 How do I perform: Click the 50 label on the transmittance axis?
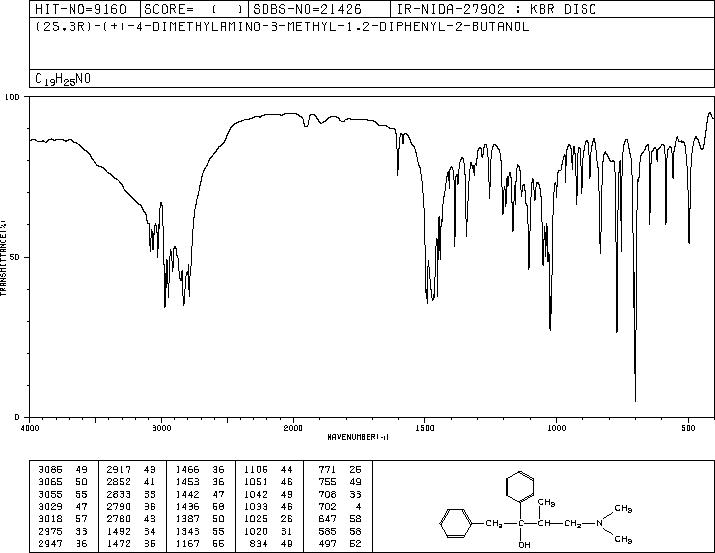coord(15,257)
